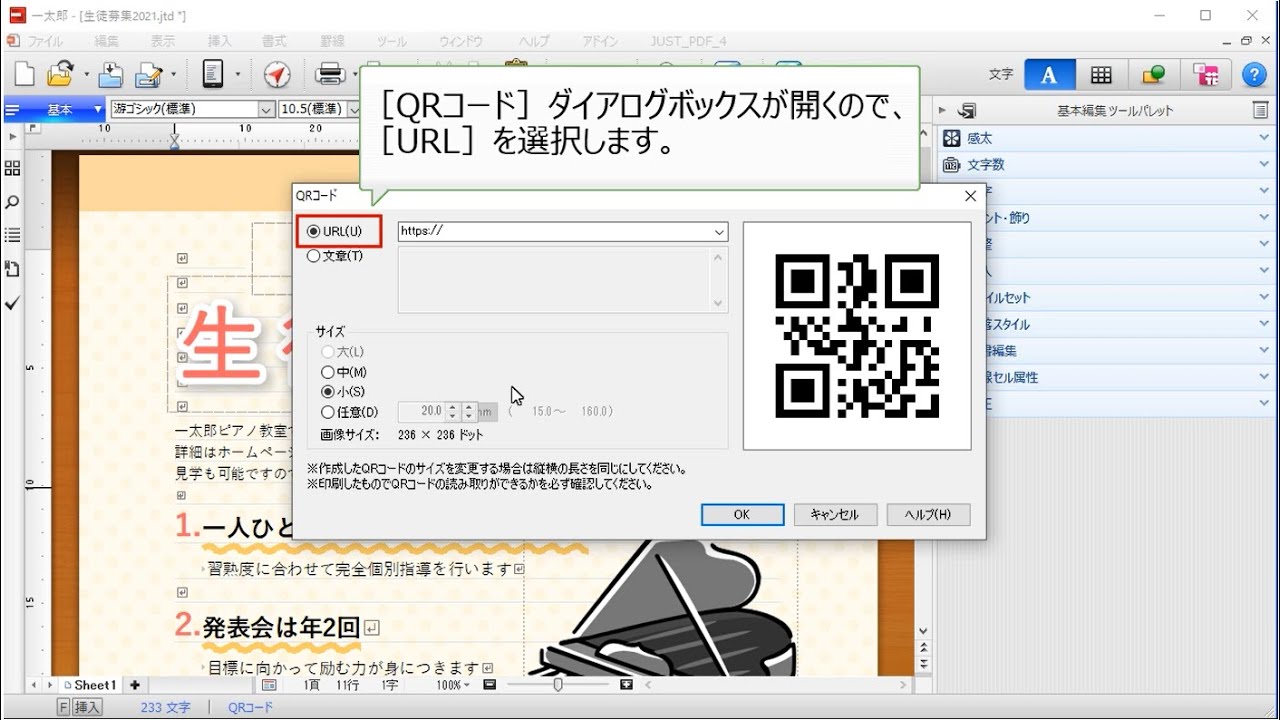Image resolution: width=1280 pixels, height=720 pixels.
Task: Close the QRコード dialog
Action: pyautogui.click(x=970, y=196)
